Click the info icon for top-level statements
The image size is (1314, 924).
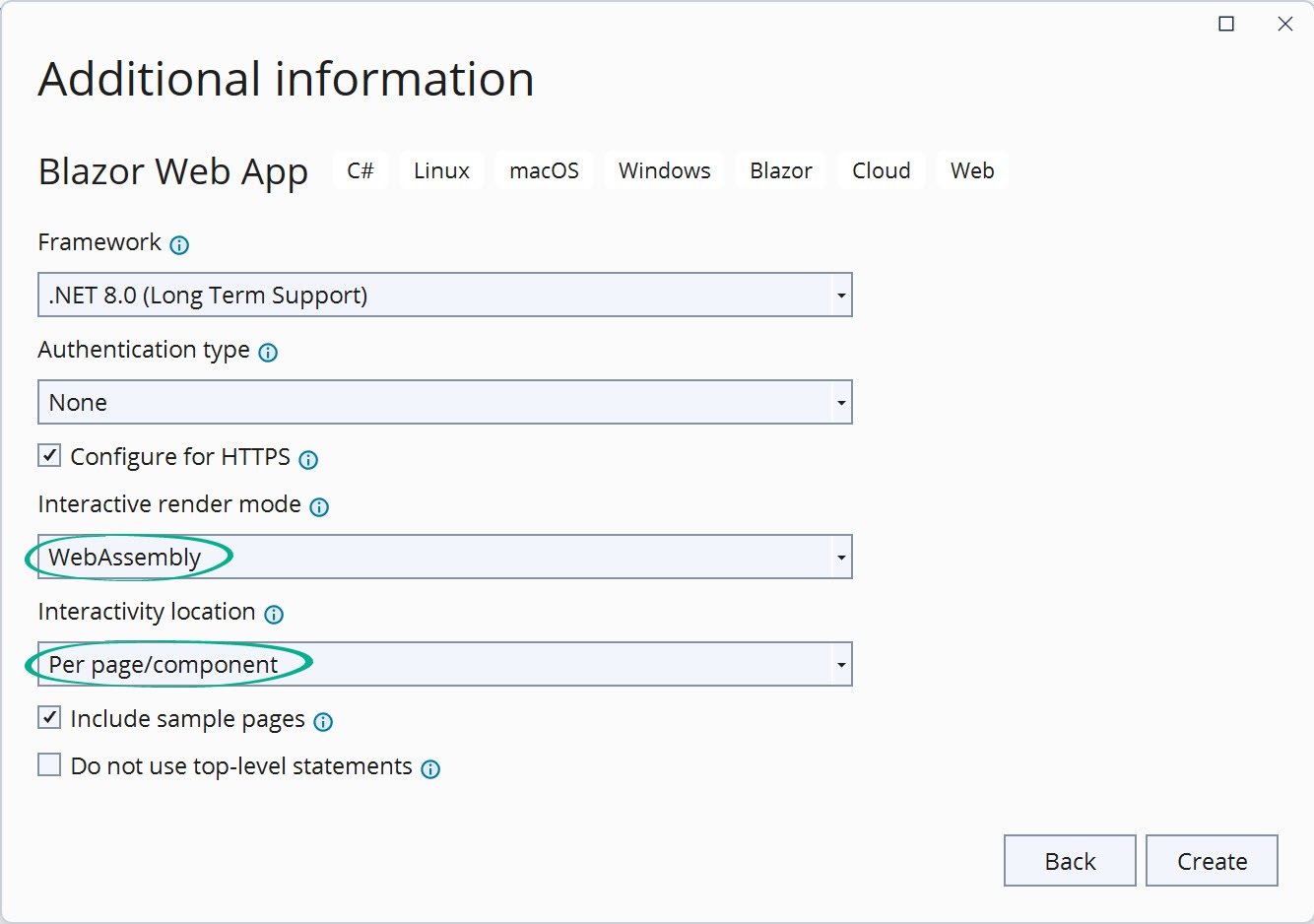click(430, 769)
